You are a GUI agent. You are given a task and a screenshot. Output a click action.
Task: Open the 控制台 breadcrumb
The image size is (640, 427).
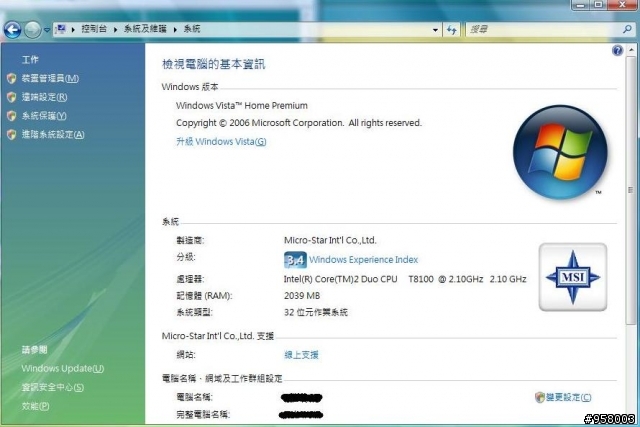pyautogui.click(x=94, y=29)
